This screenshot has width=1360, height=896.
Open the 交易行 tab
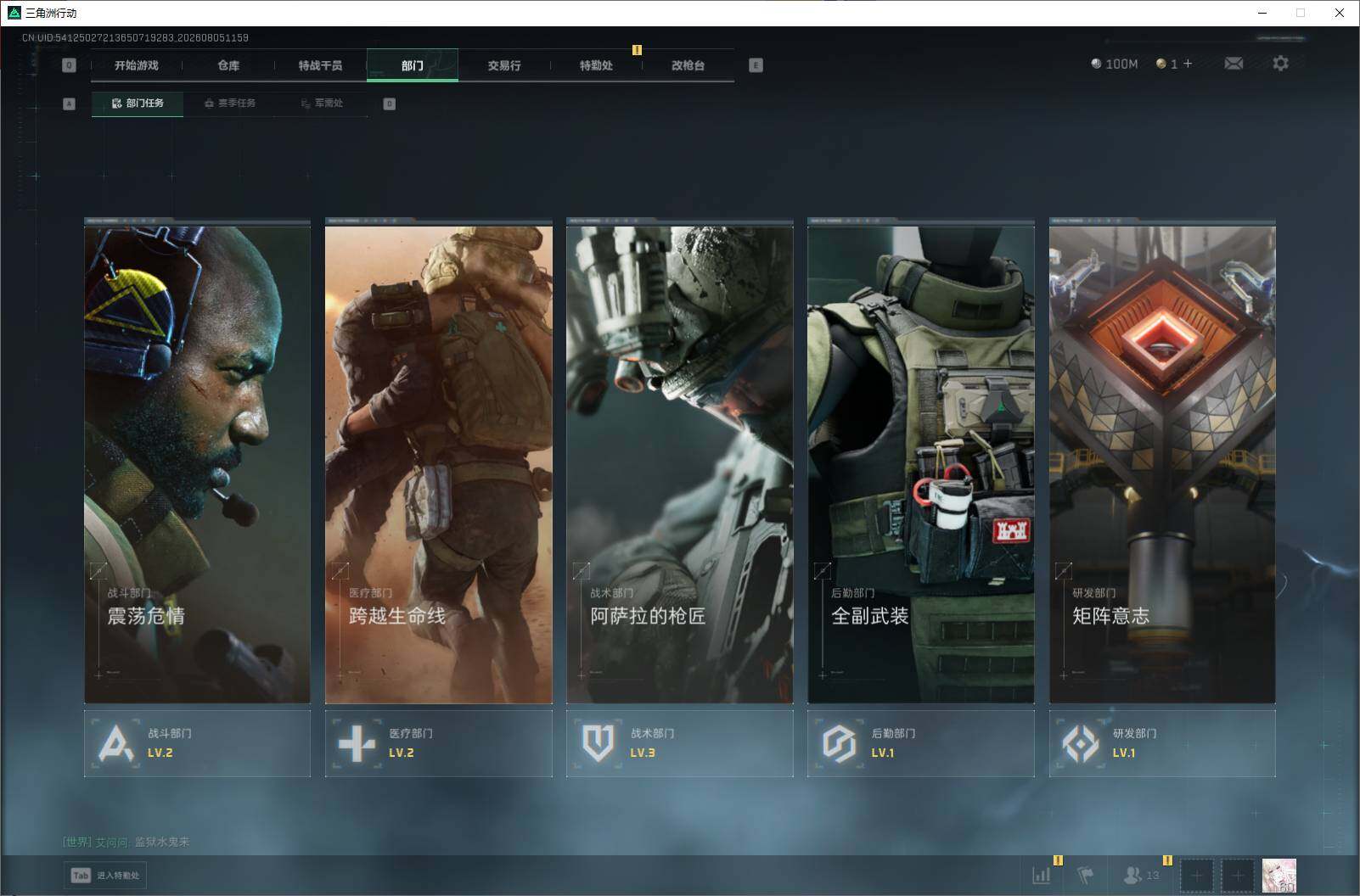(x=504, y=65)
